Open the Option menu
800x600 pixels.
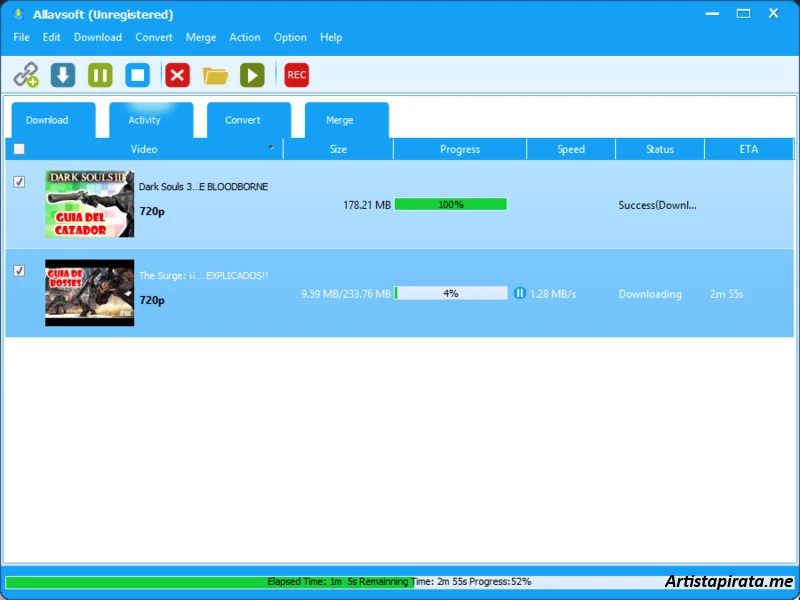(x=290, y=37)
